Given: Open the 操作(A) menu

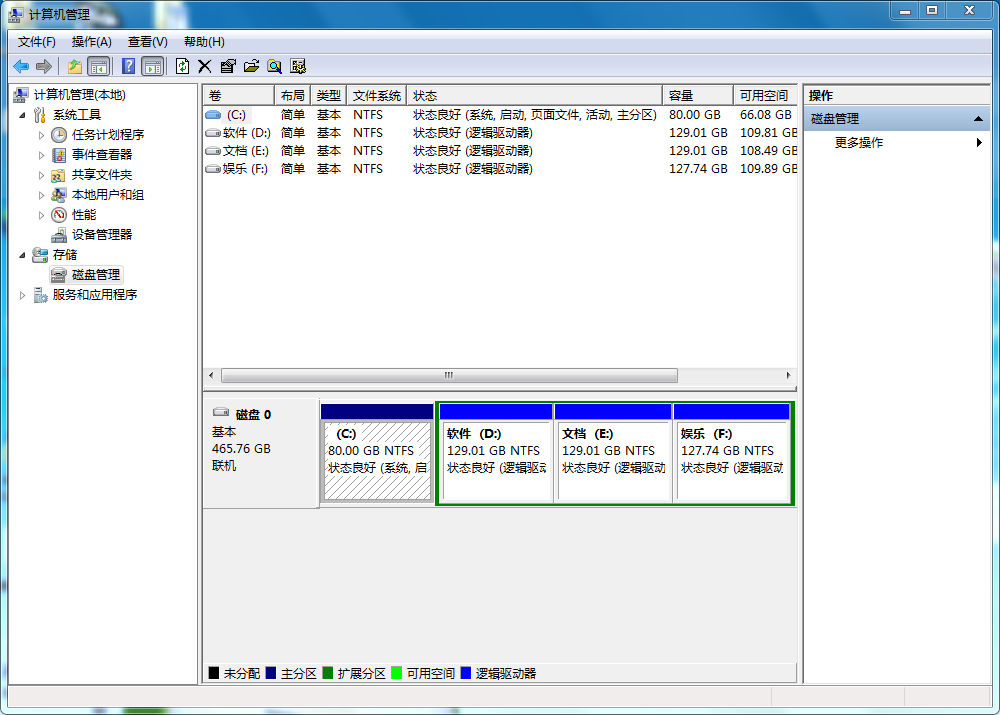Looking at the screenshot, I should [x=91, y=42].
